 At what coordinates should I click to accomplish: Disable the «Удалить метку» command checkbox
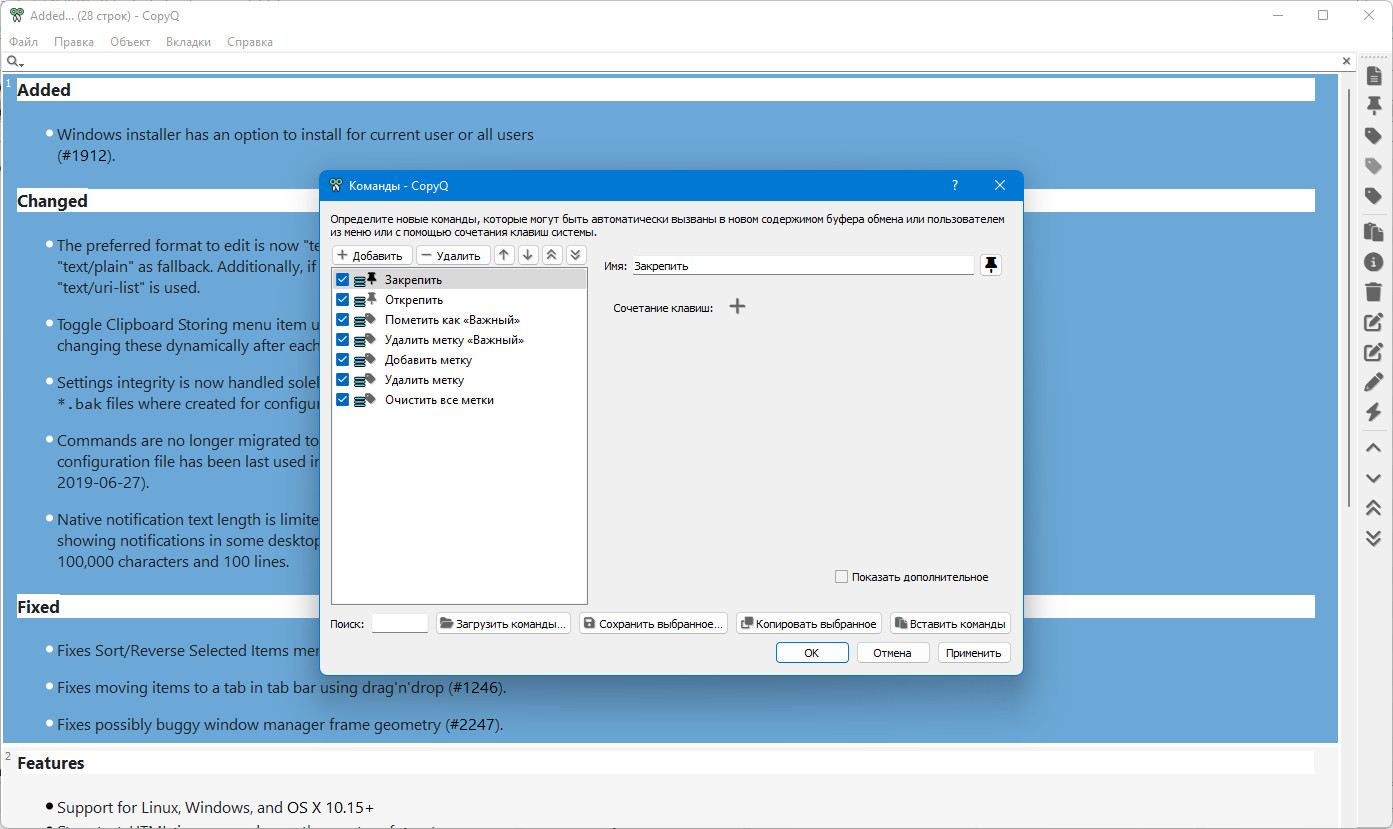[x=343, y=380]
